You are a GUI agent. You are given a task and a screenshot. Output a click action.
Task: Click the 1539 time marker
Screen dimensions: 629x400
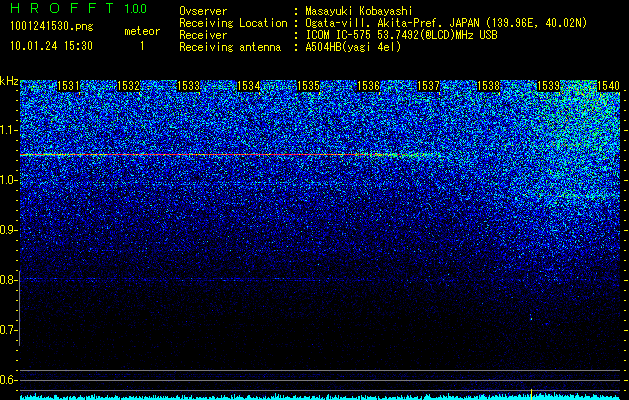point(548,86)
